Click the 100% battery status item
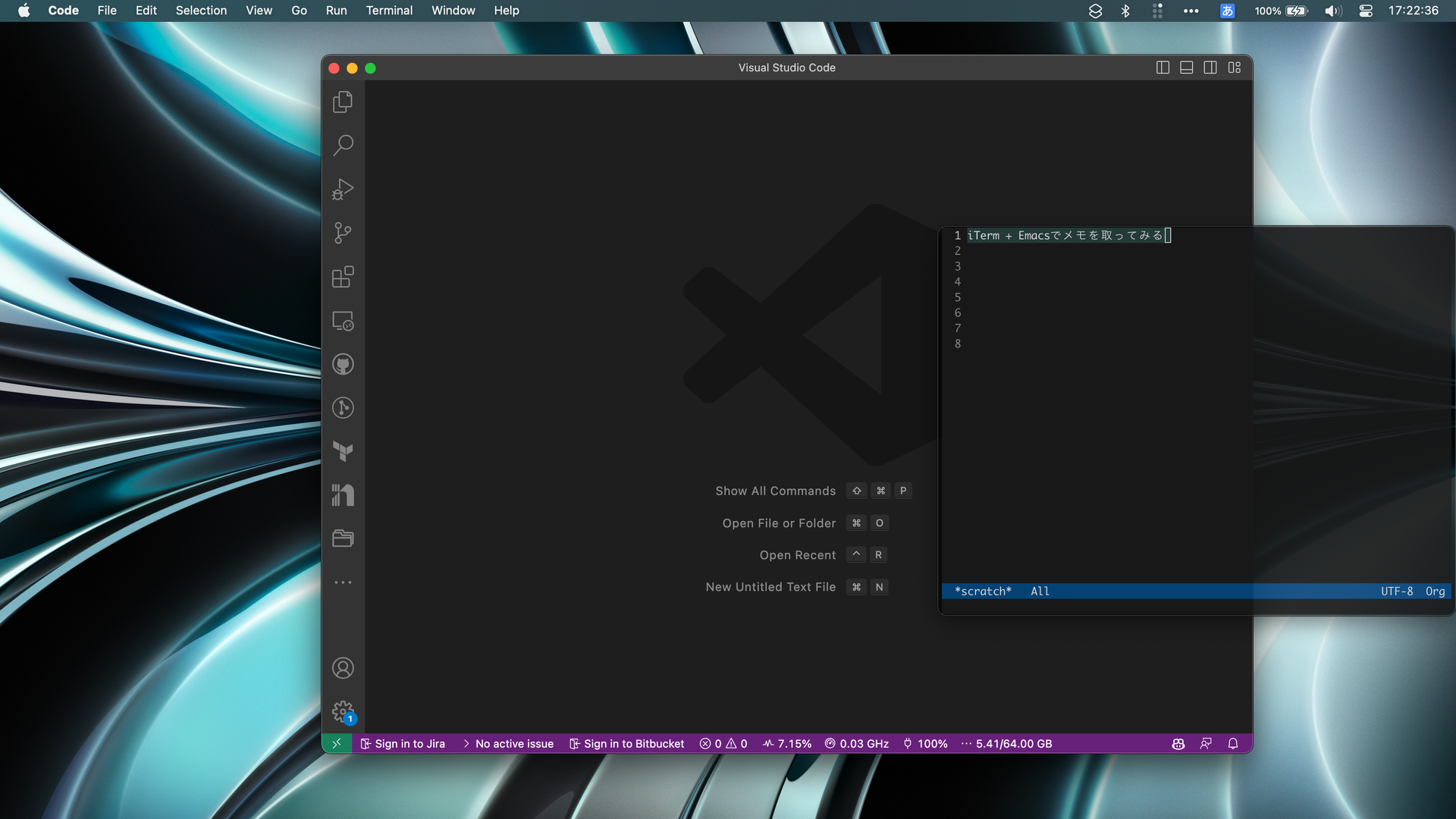This screenshot has width=1456, height=819. [x=925, y=744]
